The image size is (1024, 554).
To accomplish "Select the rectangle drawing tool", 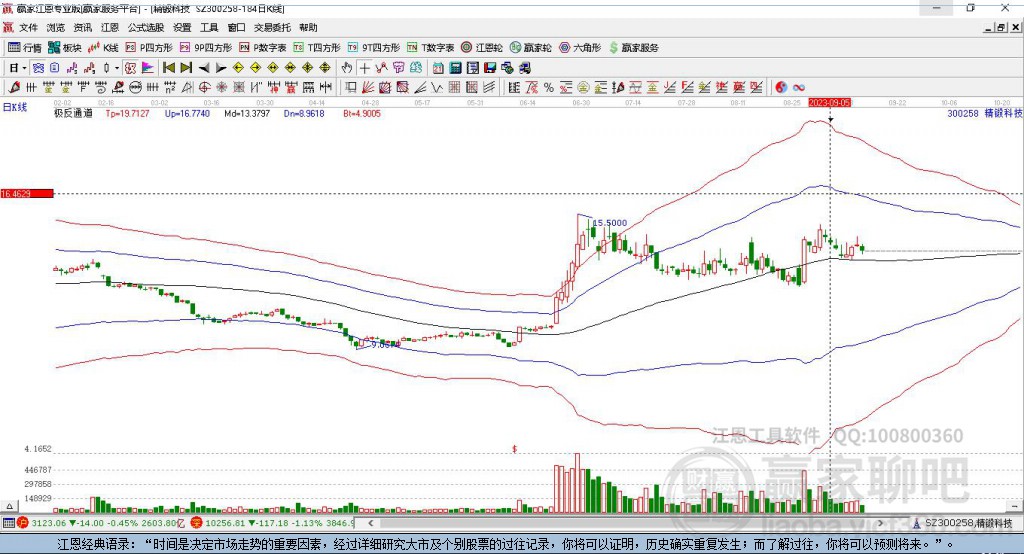I will pos(350,87).
